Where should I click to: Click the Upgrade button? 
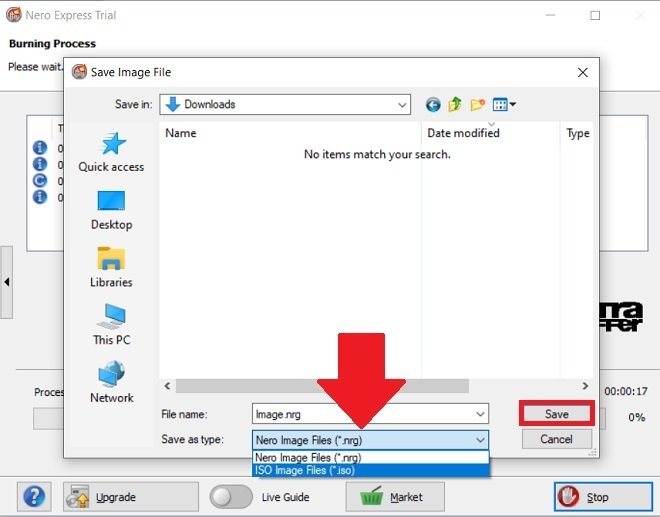[130, 497]
